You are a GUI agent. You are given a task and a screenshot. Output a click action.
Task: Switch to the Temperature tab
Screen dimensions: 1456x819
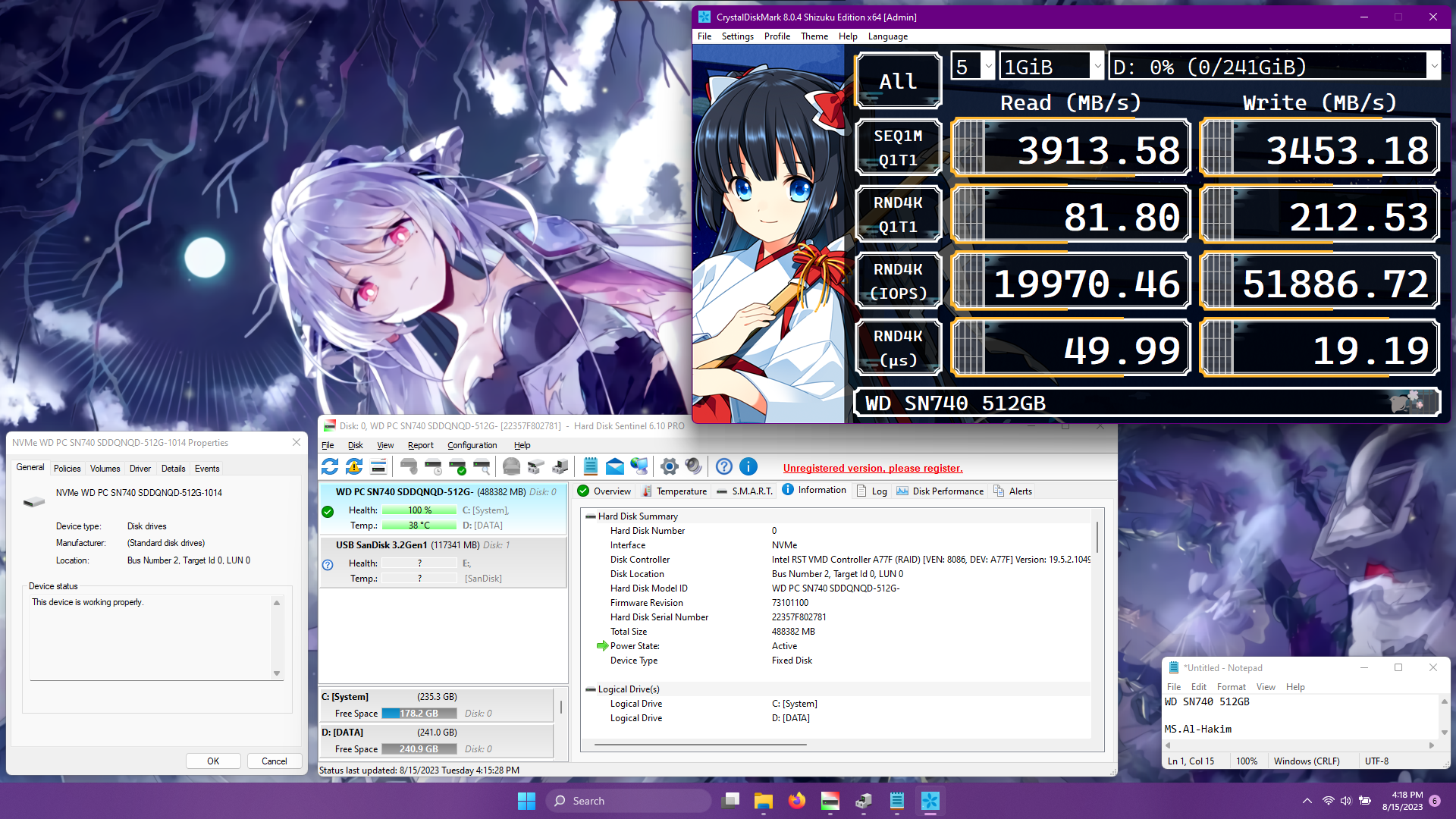click(x=674, y=491)
